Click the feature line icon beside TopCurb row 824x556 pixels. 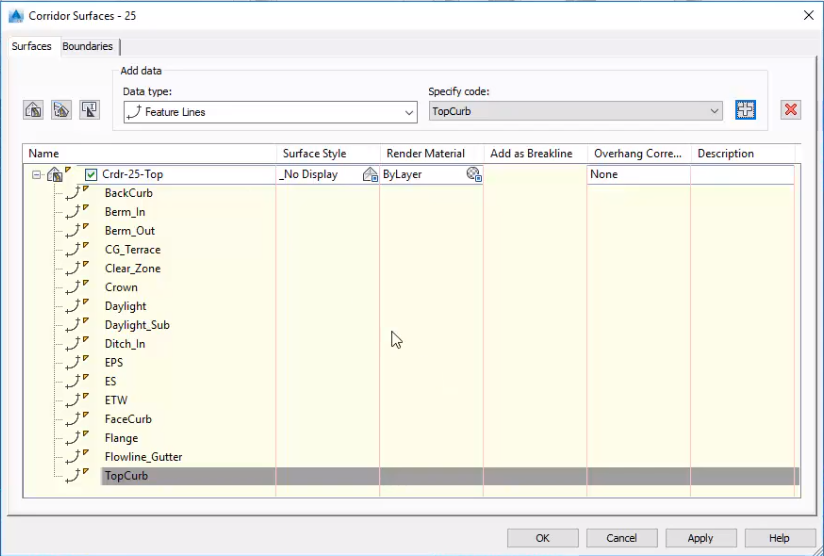point(73,476)
